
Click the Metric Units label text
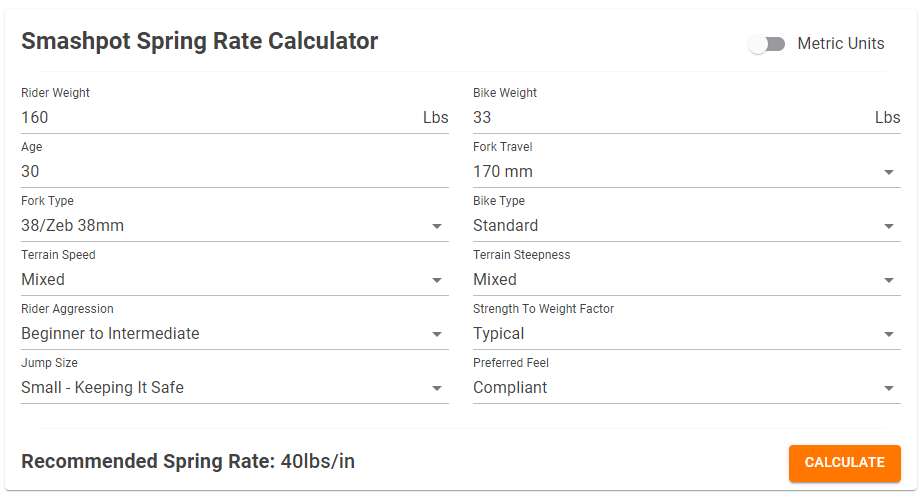840,44
